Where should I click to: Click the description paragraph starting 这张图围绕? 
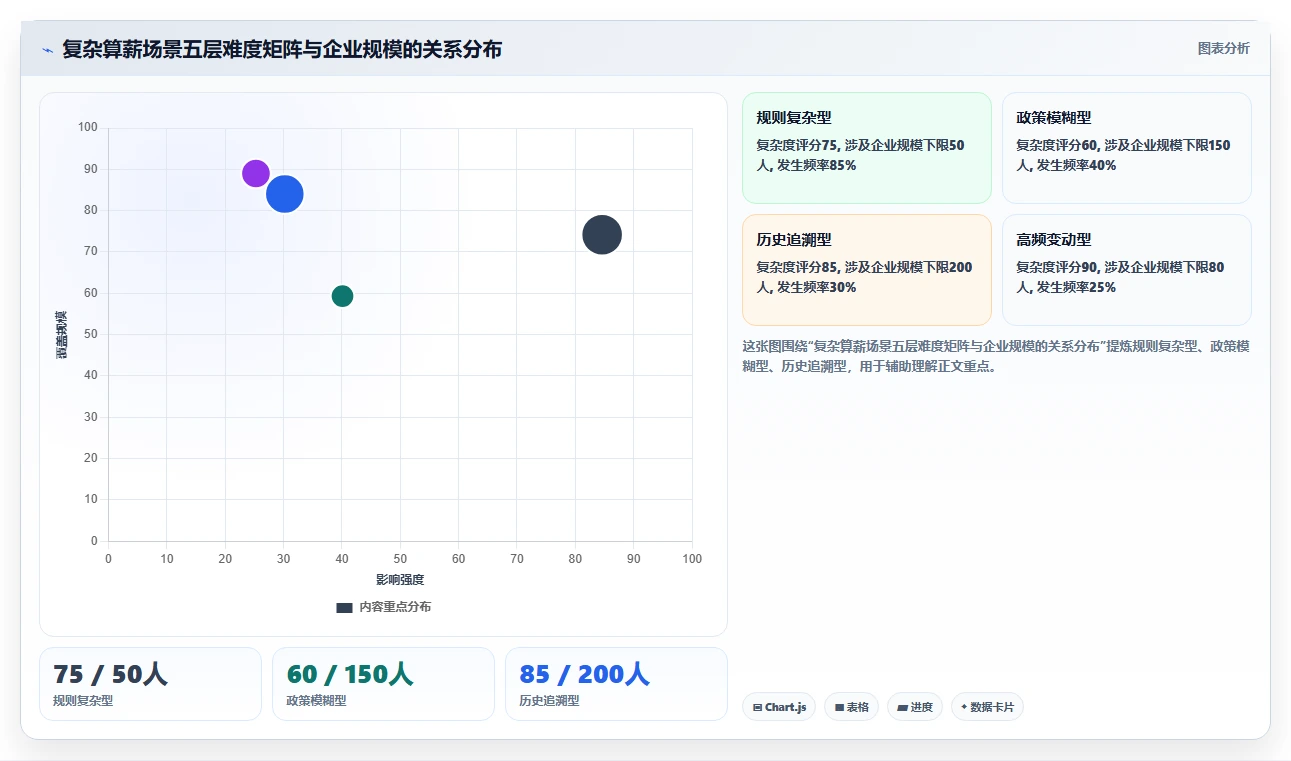pos(996,356)
